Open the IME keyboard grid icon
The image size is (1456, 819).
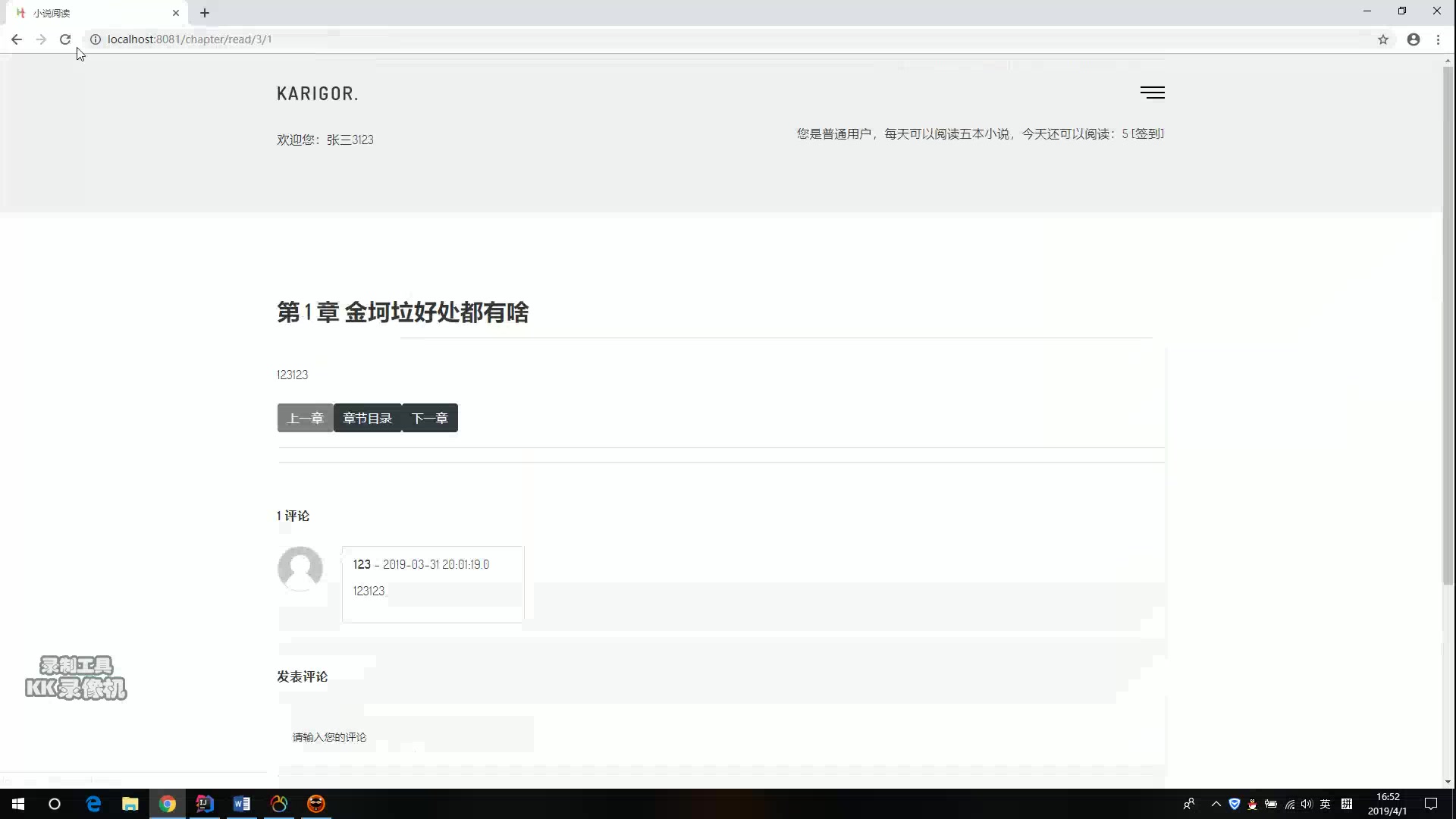pos(1347,804)
